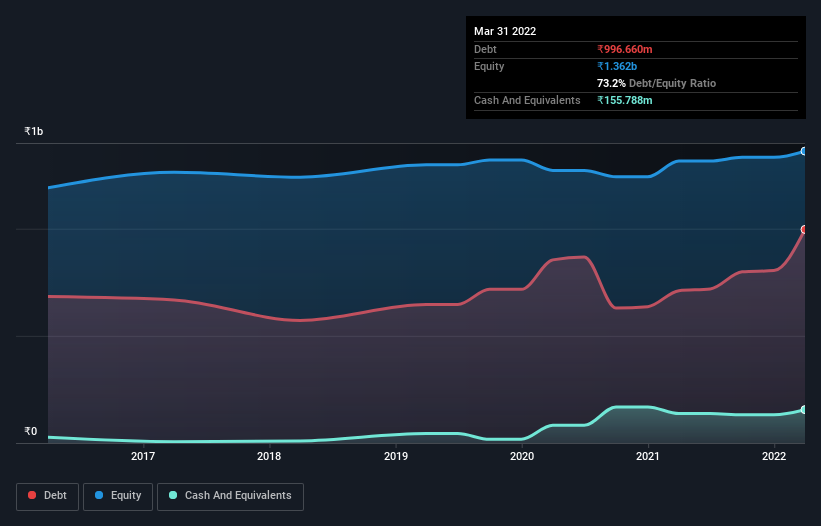Click the red Debt endpoint marker
This screenshot has width=821, height=526.
click(804, 229)
